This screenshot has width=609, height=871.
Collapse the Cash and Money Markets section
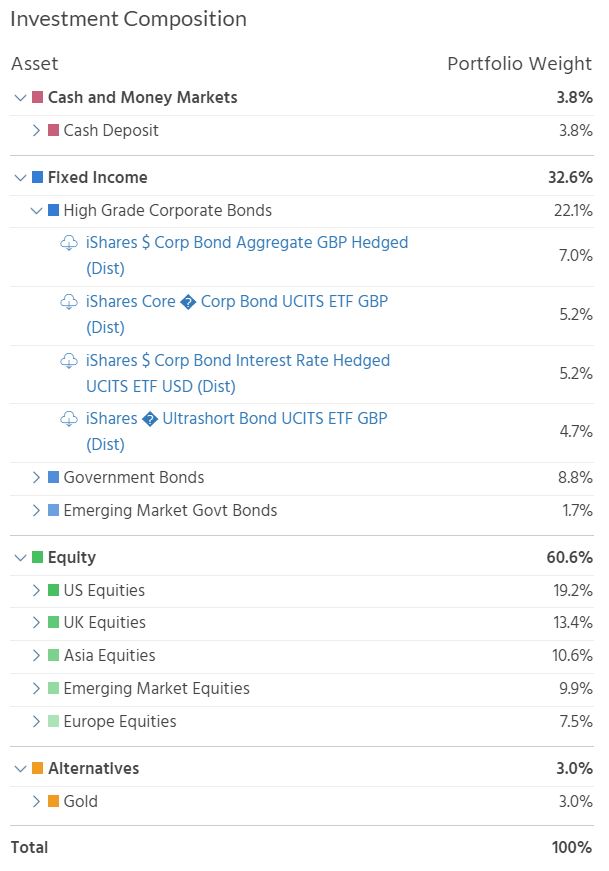click(x=21, y=98)
